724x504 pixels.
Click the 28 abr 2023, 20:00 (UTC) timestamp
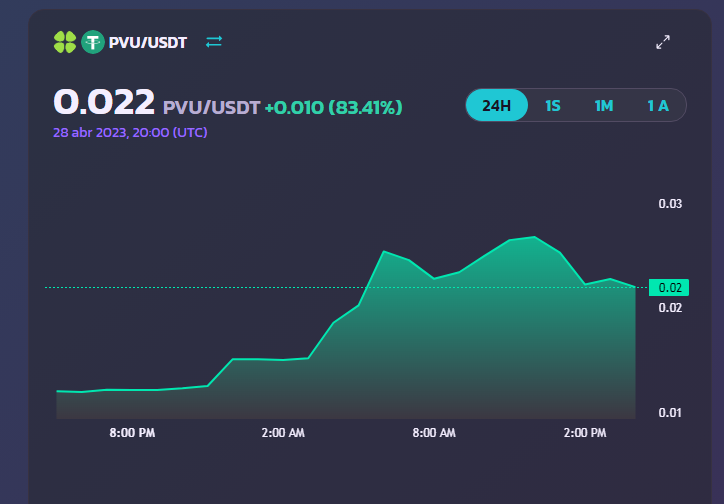coord(130,132)
